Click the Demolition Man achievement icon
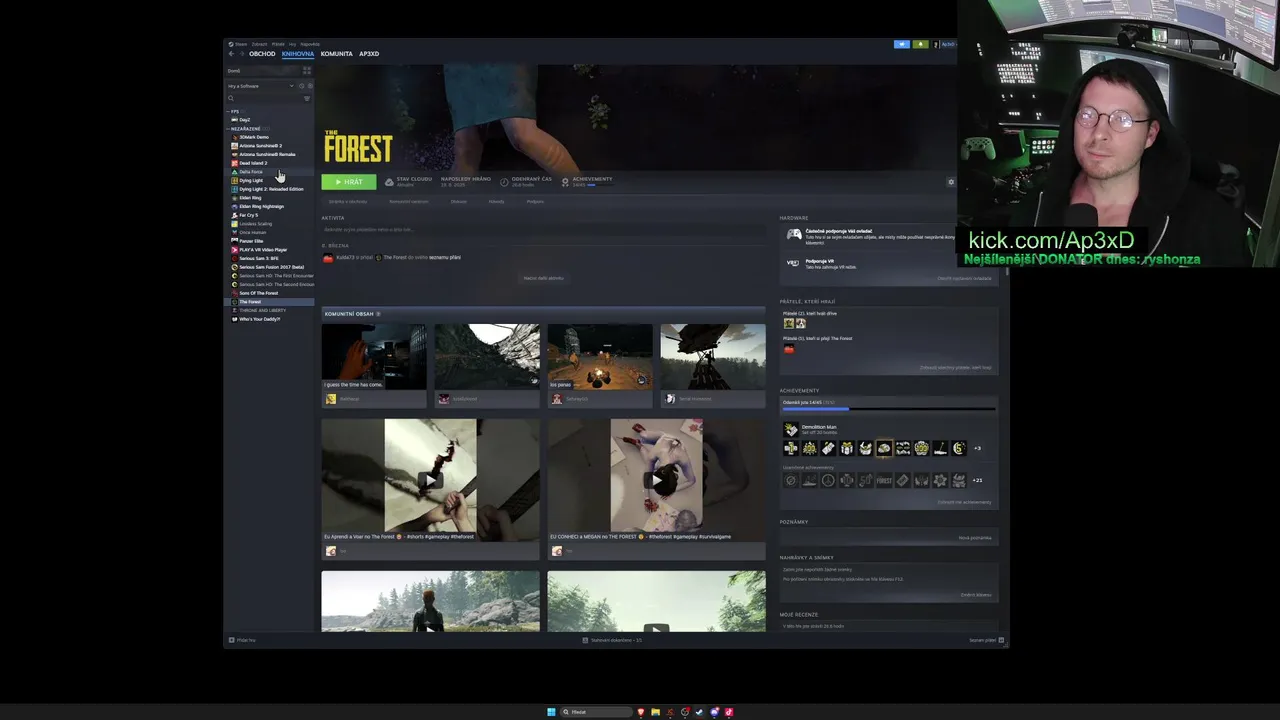1280x720 pixels. click(791, 429)
